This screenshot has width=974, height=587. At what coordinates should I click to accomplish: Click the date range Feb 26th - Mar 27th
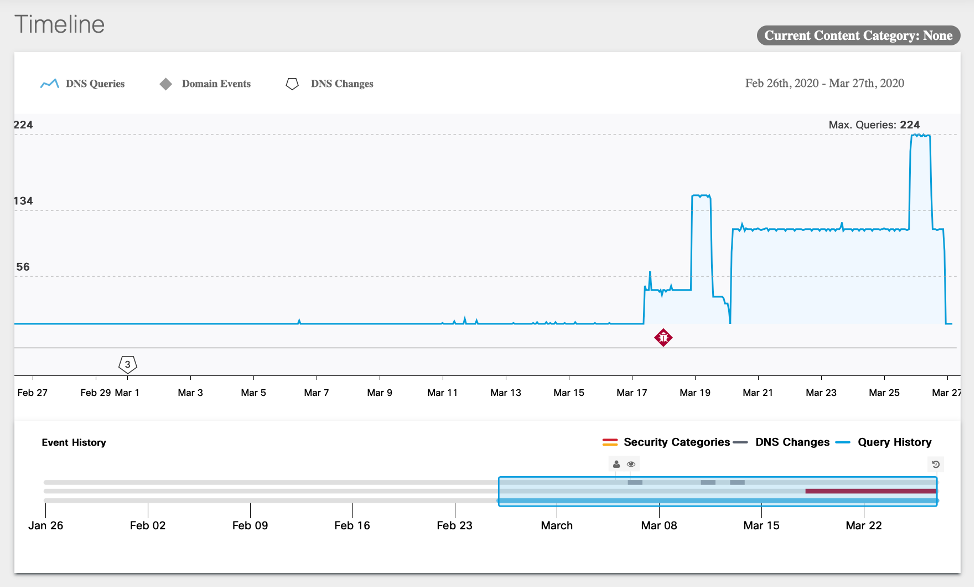click(x=824, y=83)
